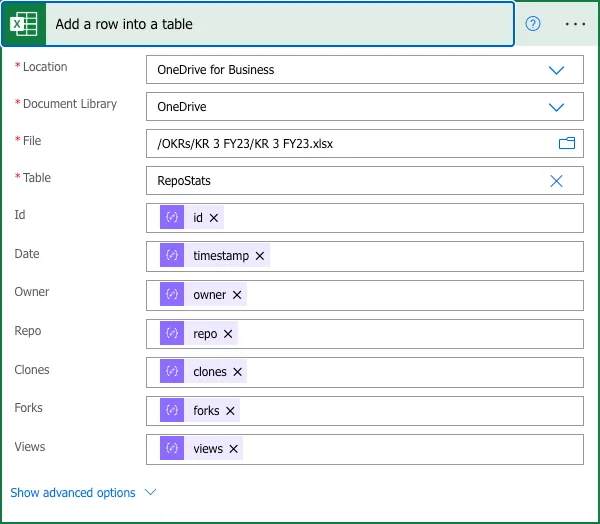The height and width of the screenshot is (524, 600).
Task: Select the timestamp token label
Action: point(221,256)
